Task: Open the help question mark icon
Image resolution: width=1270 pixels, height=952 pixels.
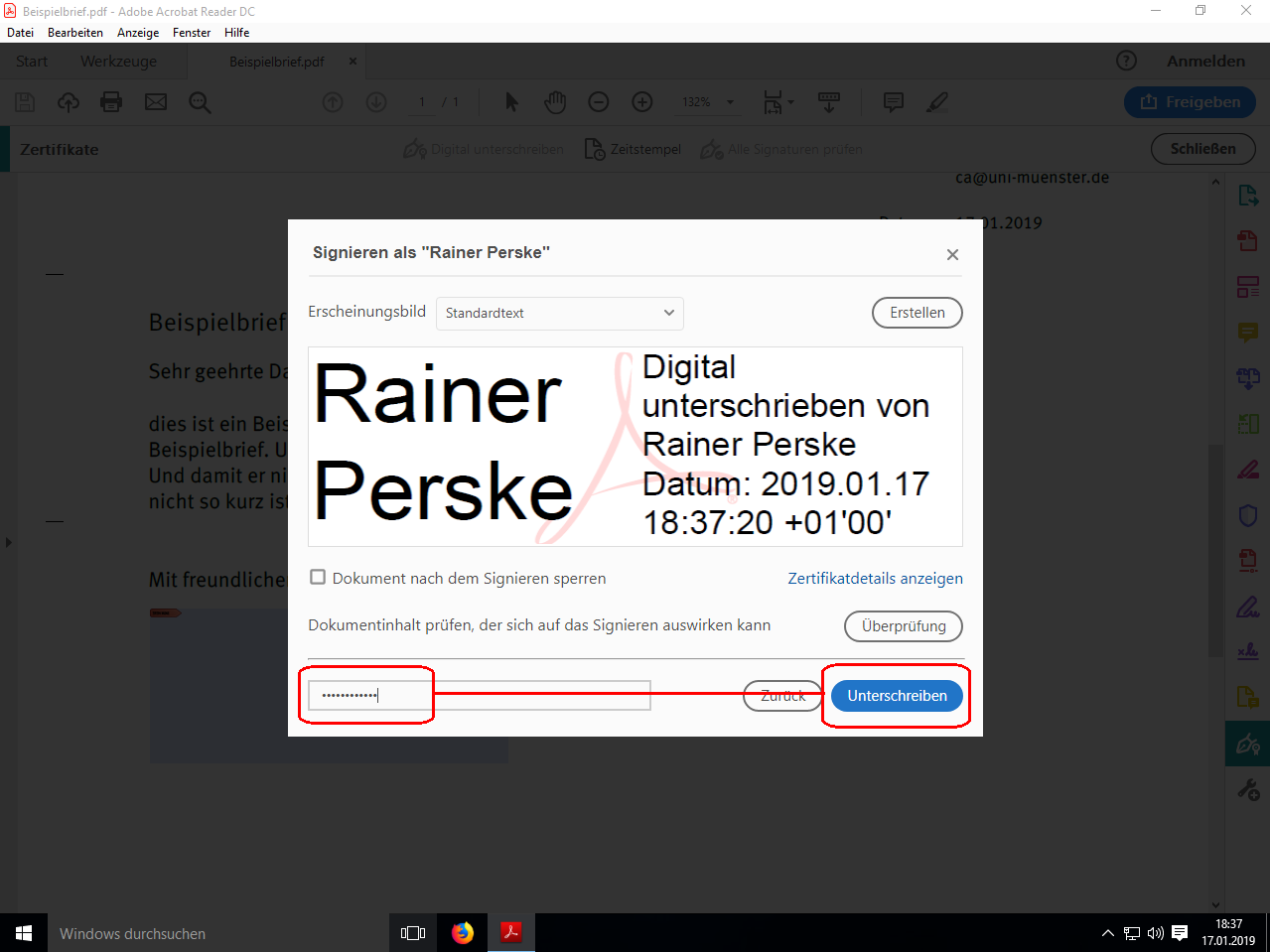Action: click(1126, 61)
